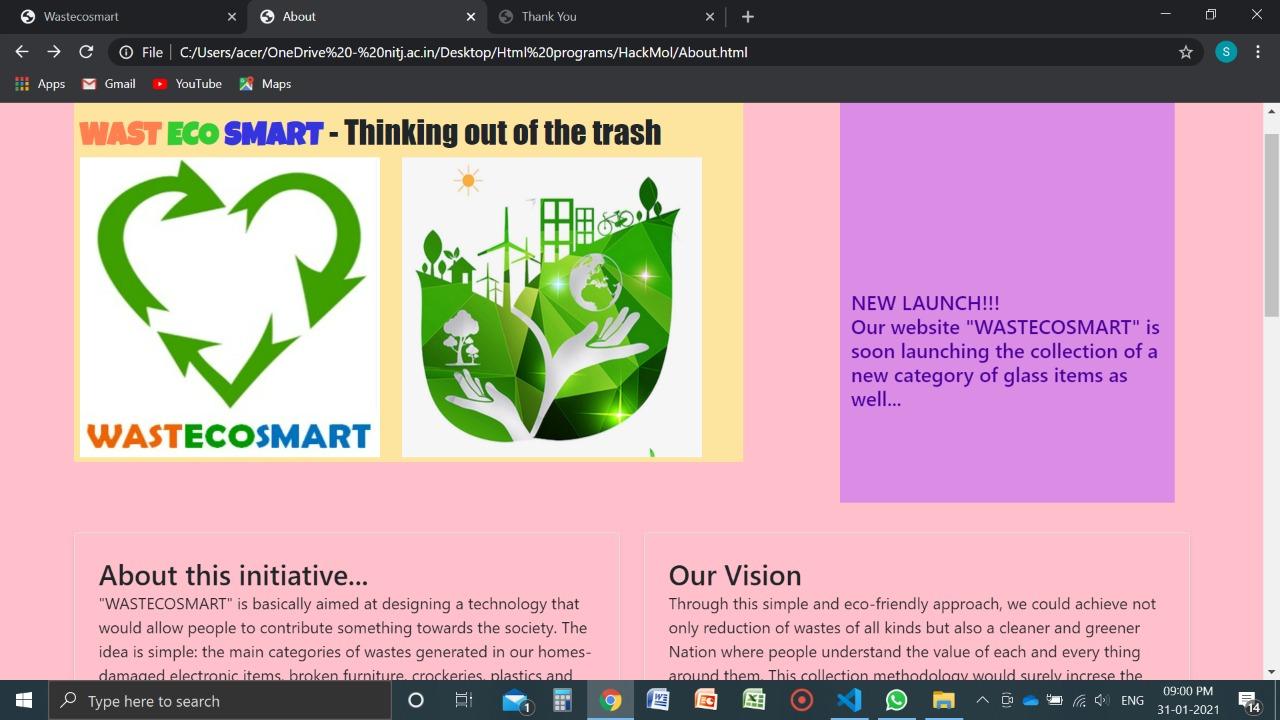Image resolution: width=1280 pixels, height=720 pixels.
Task: Open the clock showing 09:00 PM
Action: coord(1188,700)
